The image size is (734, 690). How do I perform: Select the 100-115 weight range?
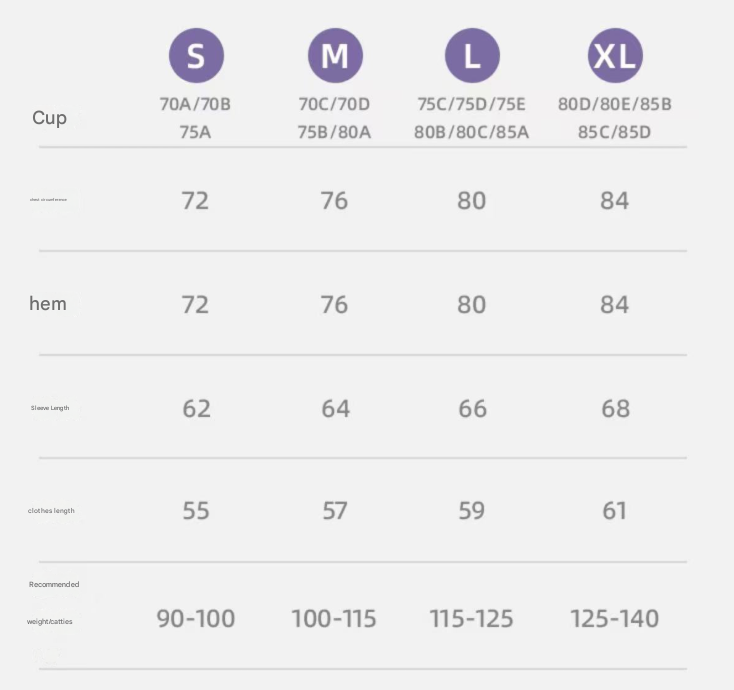[334, 618]
